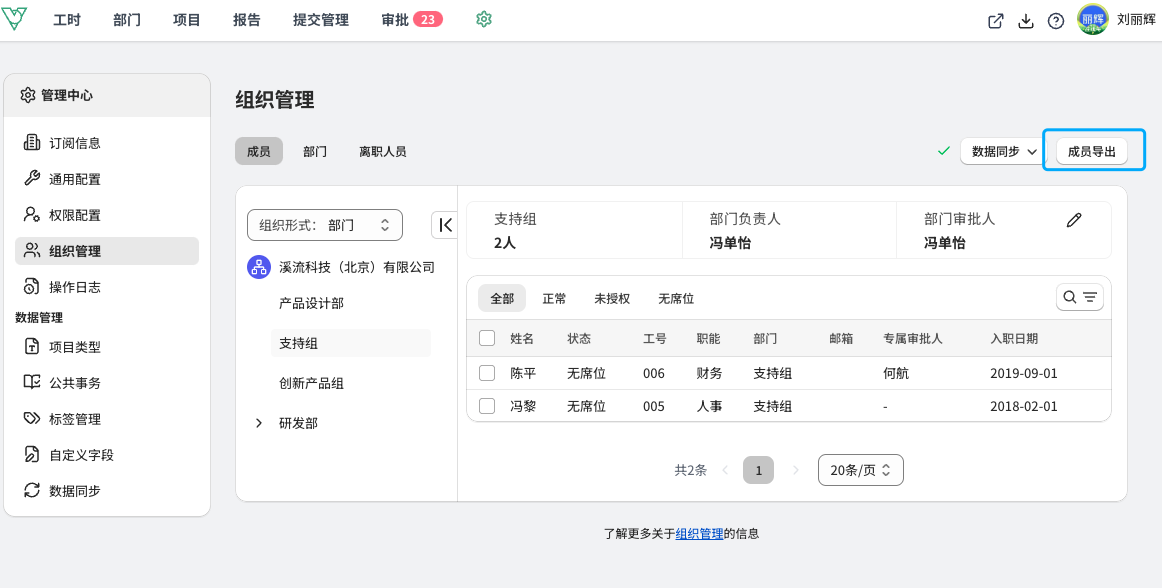Open the 审批 menu with 23 badge
This screenshot has height=588, width=1162.
(x=412, y=20)
